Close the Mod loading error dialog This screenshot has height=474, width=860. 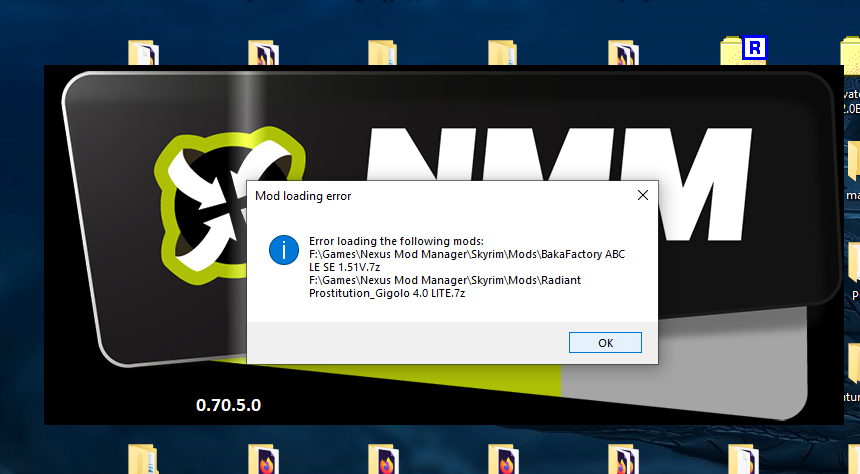[x=643, y=195]
